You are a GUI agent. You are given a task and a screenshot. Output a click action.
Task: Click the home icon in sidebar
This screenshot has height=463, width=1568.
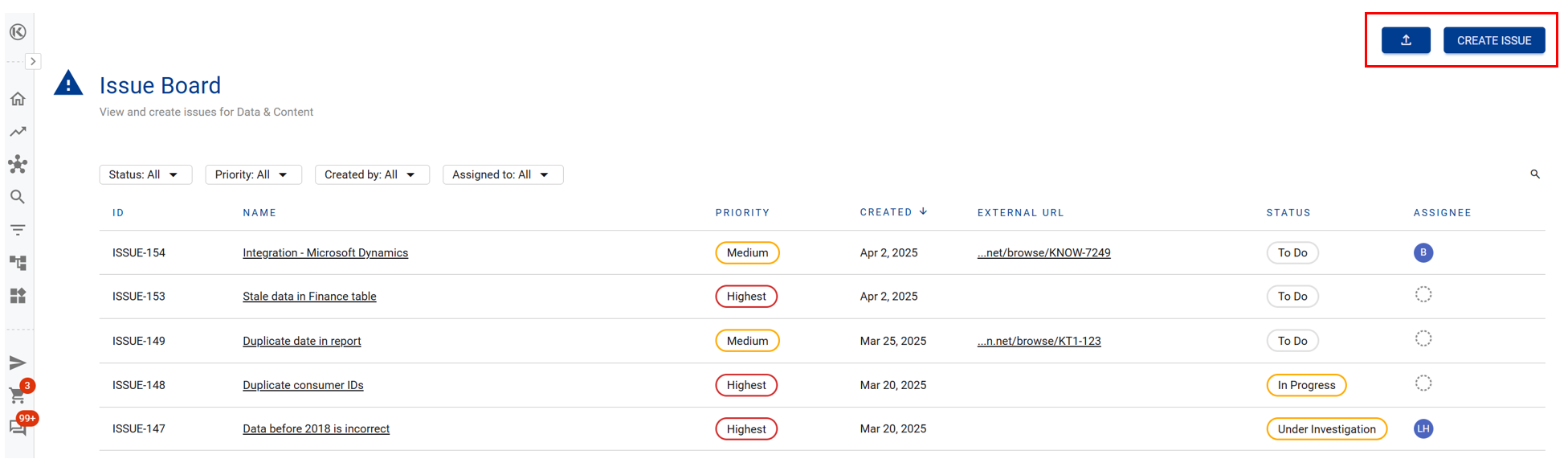coord(18,99)
